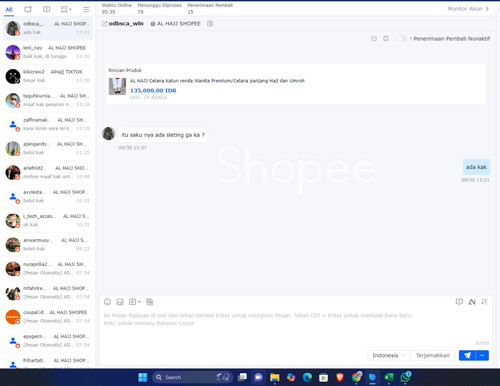Open WhatsApp from the taskbar

pyautogui.click(x=405, y=377)
